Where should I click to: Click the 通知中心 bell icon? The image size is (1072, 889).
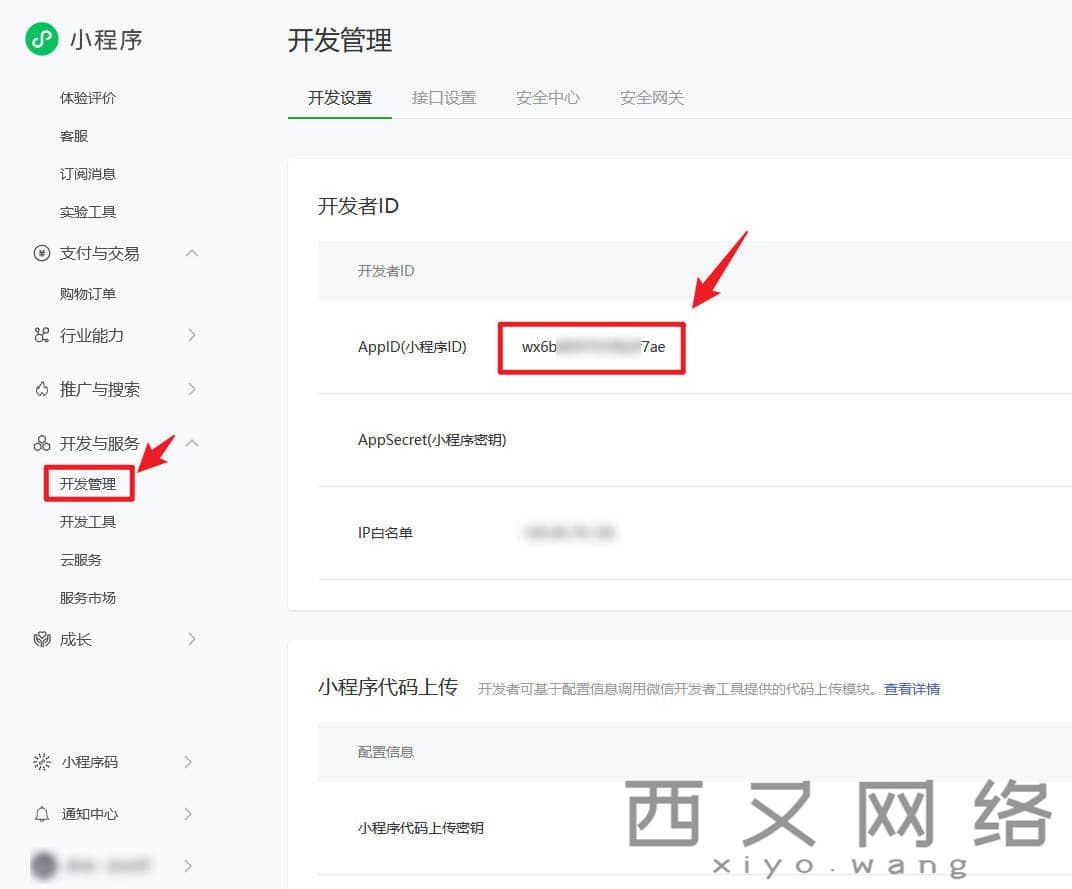[x=42, y=814]
